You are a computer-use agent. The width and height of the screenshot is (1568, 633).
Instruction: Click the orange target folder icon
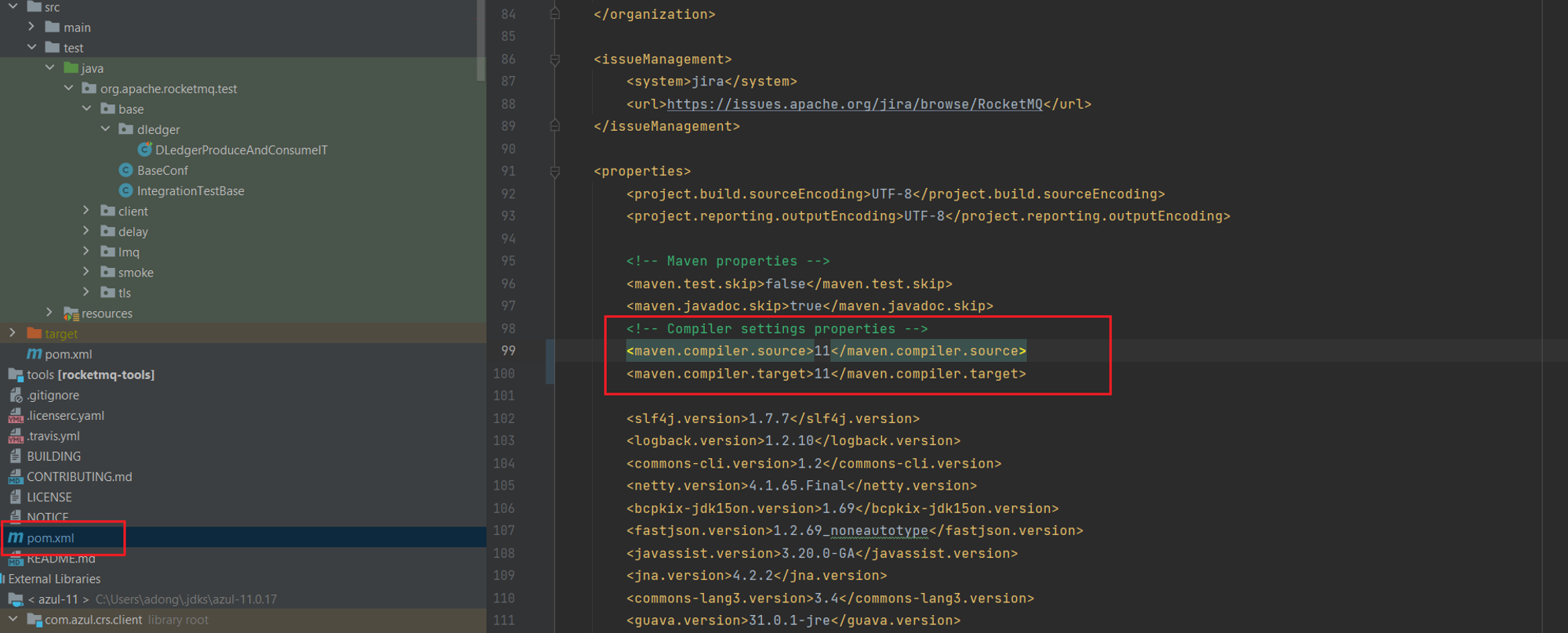34,333
